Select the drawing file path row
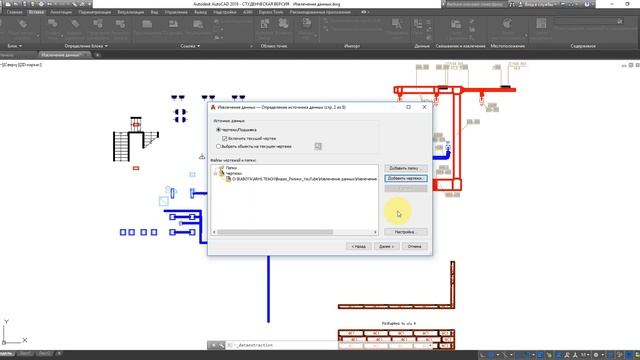This screenshot has width=640, height=360. click(301, 179)
